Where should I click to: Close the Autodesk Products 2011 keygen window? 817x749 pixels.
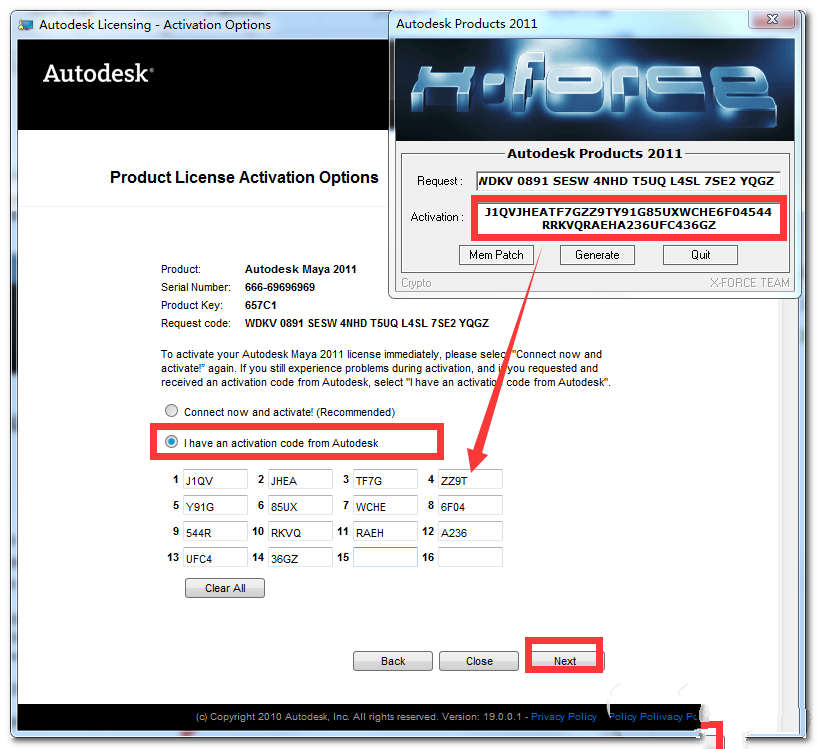[772, 19]
